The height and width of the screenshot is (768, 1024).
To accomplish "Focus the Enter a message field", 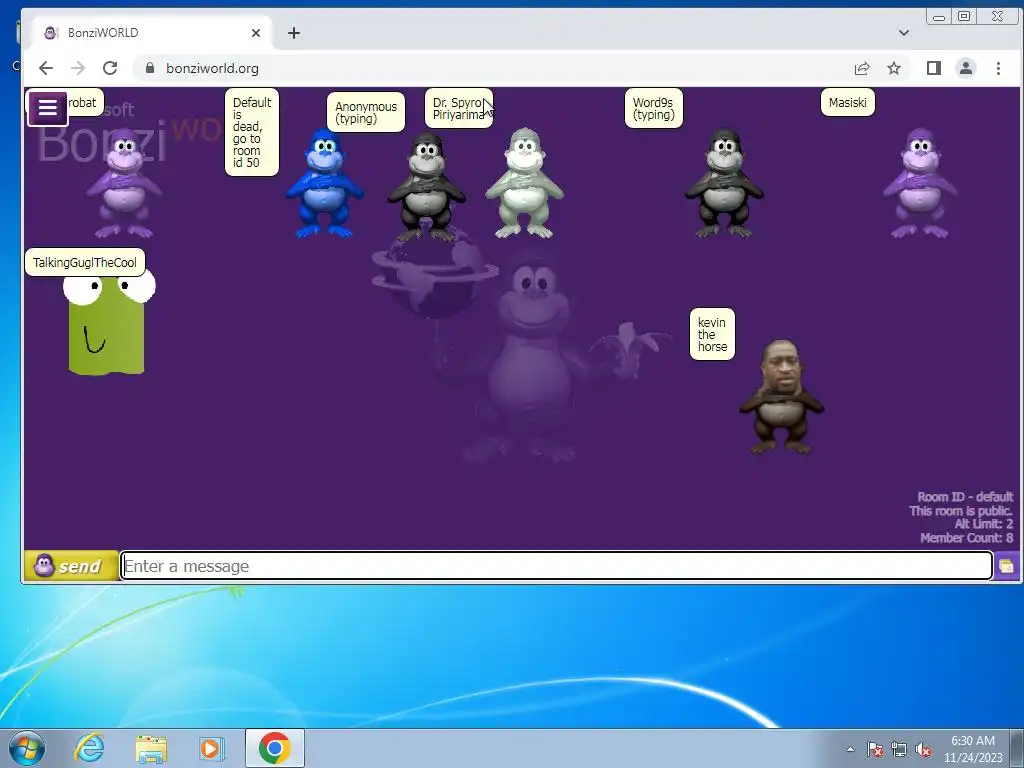I will pyautogui.click(x=556, y=566).
